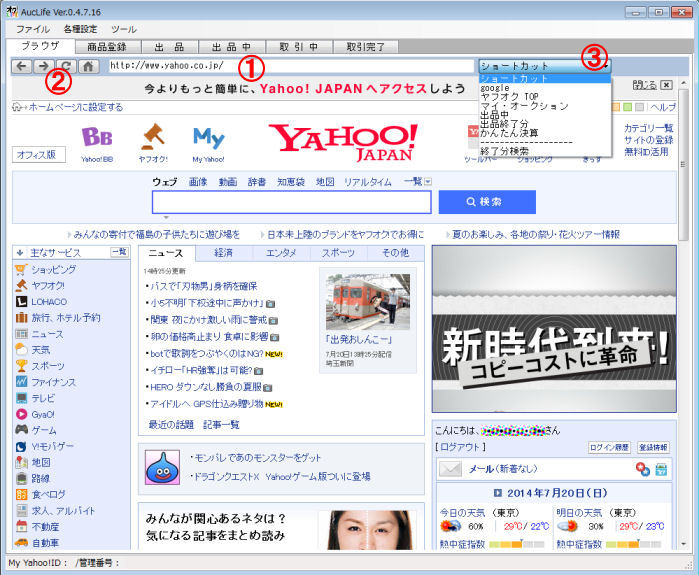Image resolution: width=699 pixels, height=575 pixels.
Task: Click the 主なサービス 一覧 button
Action: (x=119, y=252)
